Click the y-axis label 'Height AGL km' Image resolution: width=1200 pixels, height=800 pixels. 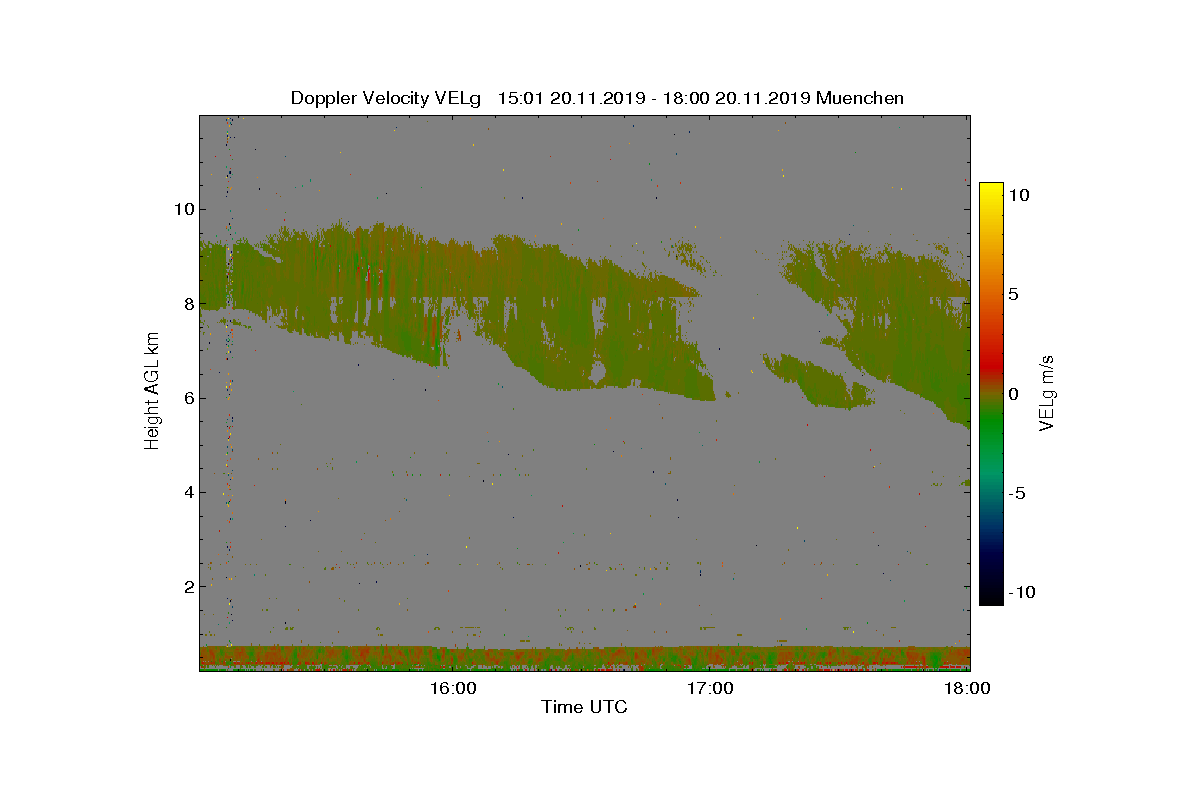(x=152, y=393)
